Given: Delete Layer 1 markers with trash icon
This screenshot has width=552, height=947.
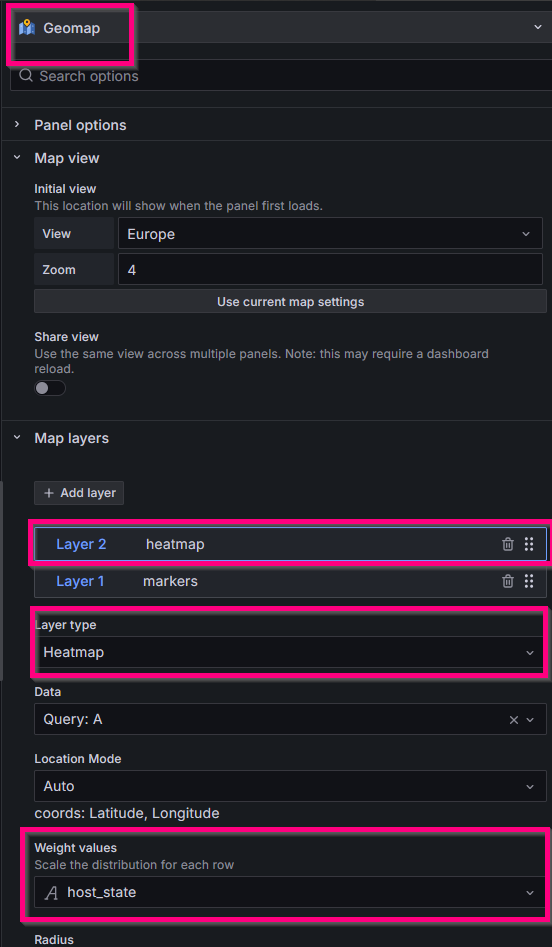Looking at the screenshot, I should tap(508, 581).
